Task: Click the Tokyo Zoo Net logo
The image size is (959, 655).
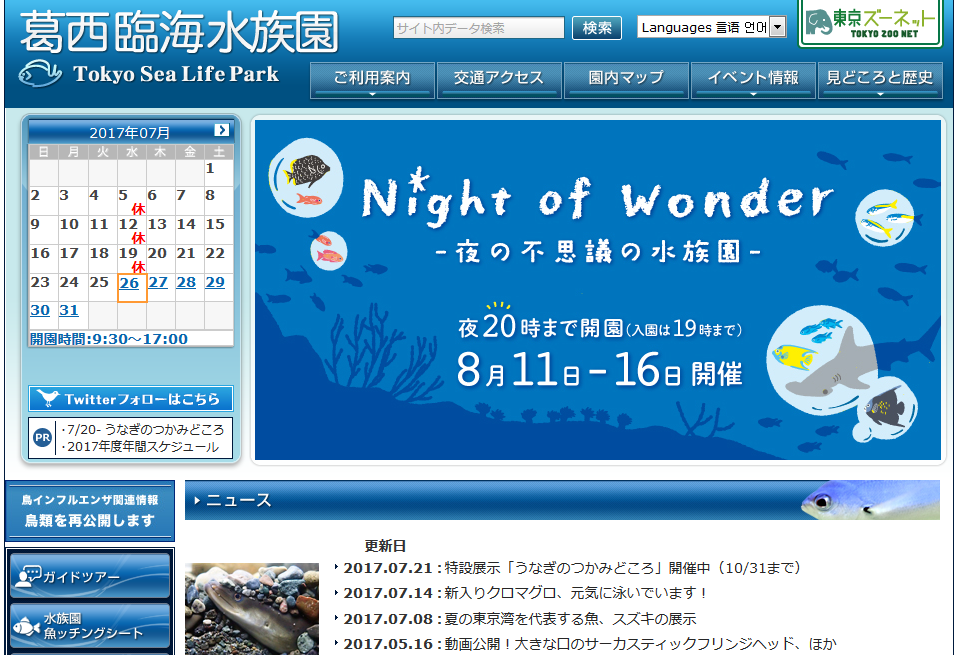Action: tap(870, 24)
